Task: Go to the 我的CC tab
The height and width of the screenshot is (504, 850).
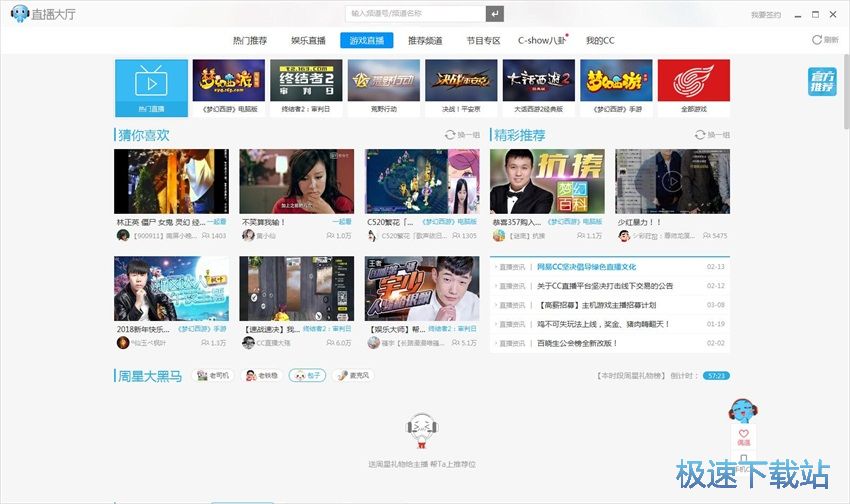Action: click(600, 40)
